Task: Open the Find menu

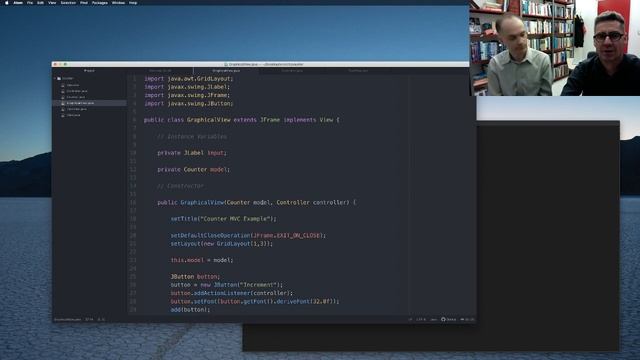Action: pos(84,2)
